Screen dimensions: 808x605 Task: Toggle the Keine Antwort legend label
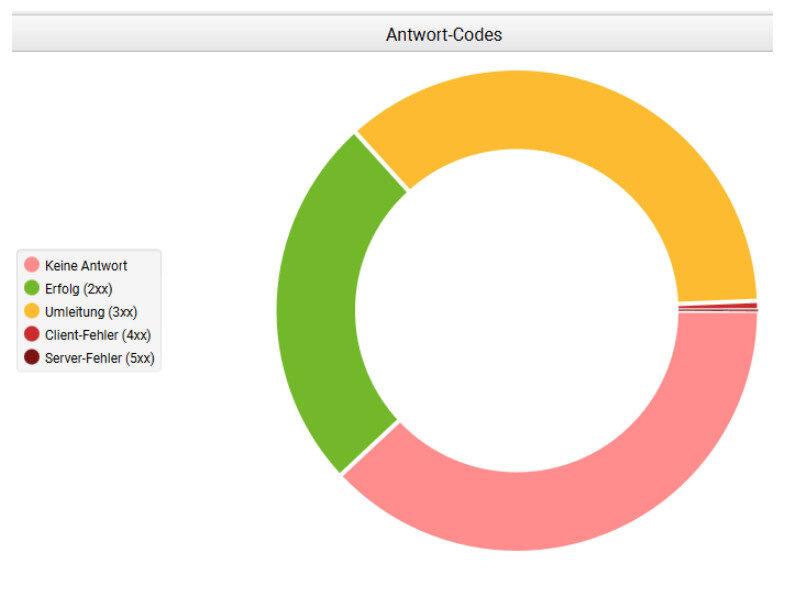(x=86, y=266)
